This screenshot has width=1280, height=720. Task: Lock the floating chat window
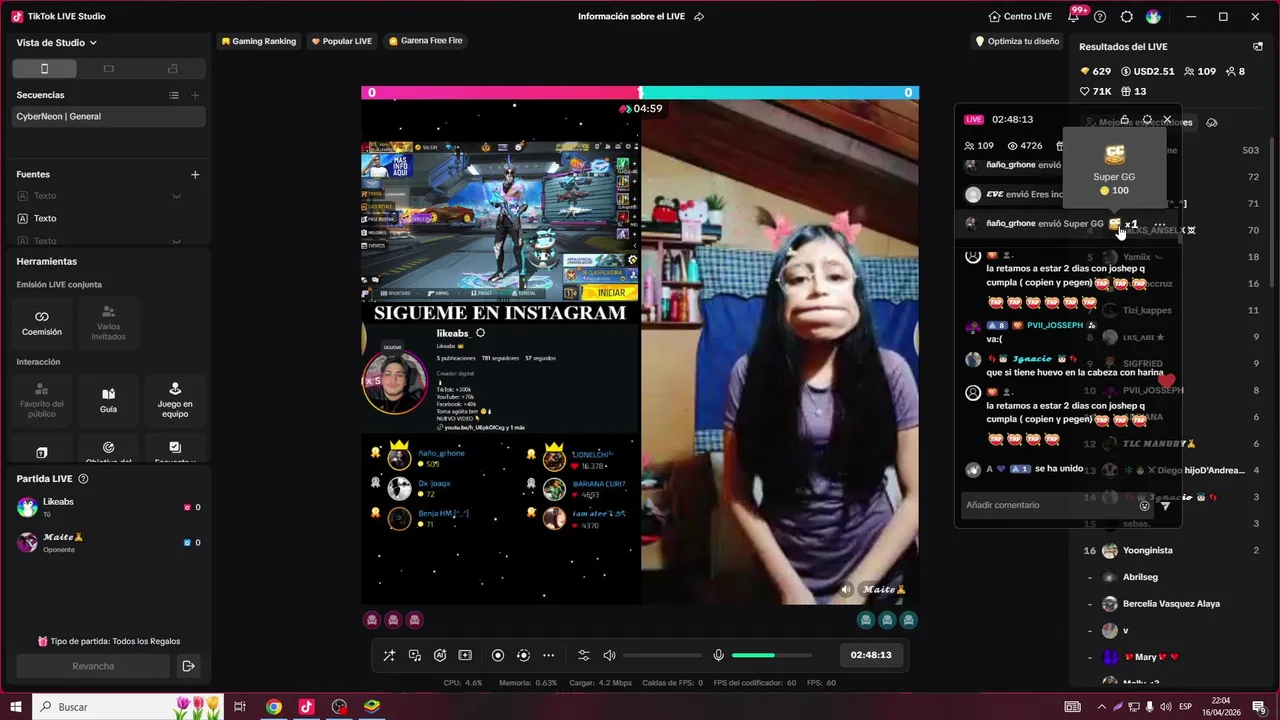tap(1124, 119)
